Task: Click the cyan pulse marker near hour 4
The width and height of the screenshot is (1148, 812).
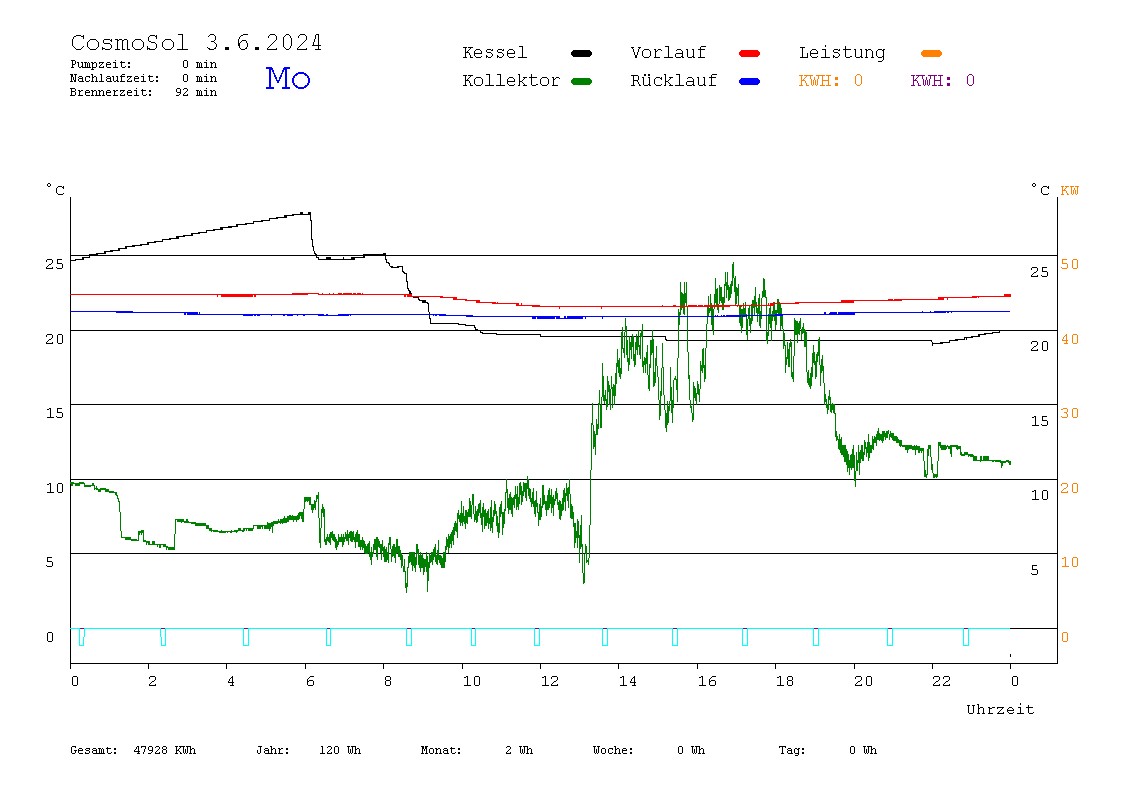Action: point(246,637)
